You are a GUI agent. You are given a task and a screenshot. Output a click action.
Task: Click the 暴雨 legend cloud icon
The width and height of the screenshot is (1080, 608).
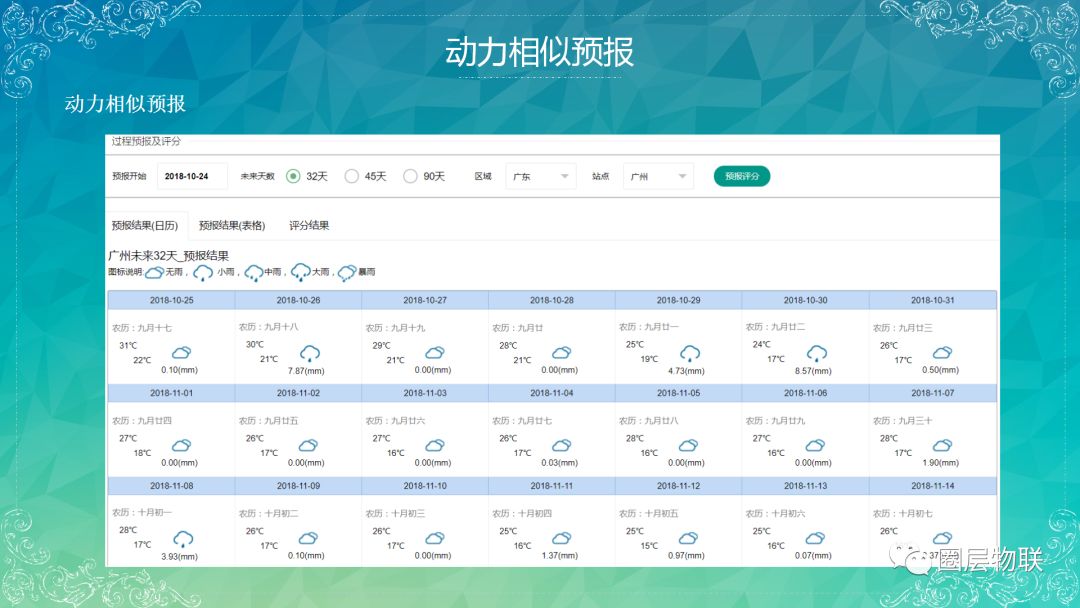pos(346,273)
